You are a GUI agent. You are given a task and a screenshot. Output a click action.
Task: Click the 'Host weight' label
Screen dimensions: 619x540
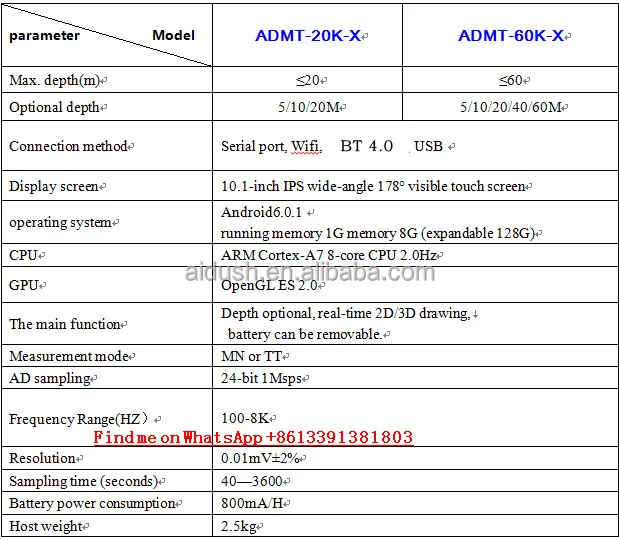(x=46, y=526)
